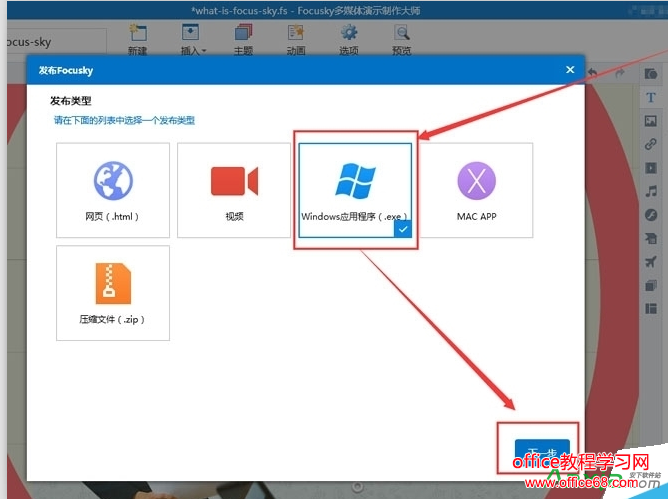Image resolution: width=668 pixels, height=499 pixels.
Task: Select the 压缩文件 (.zip) publish type
Action: tap(113, 293)
